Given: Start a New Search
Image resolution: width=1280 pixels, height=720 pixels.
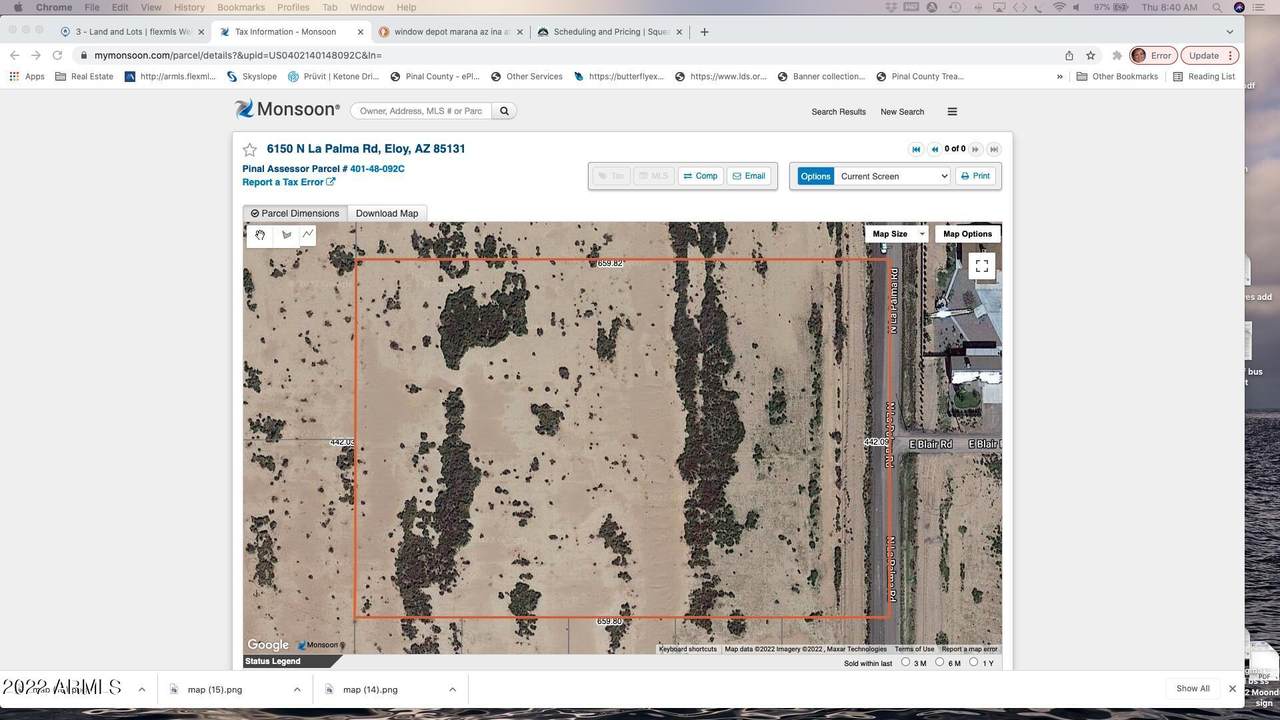Looking at the screenshot, I should click(x=902, y=112).
